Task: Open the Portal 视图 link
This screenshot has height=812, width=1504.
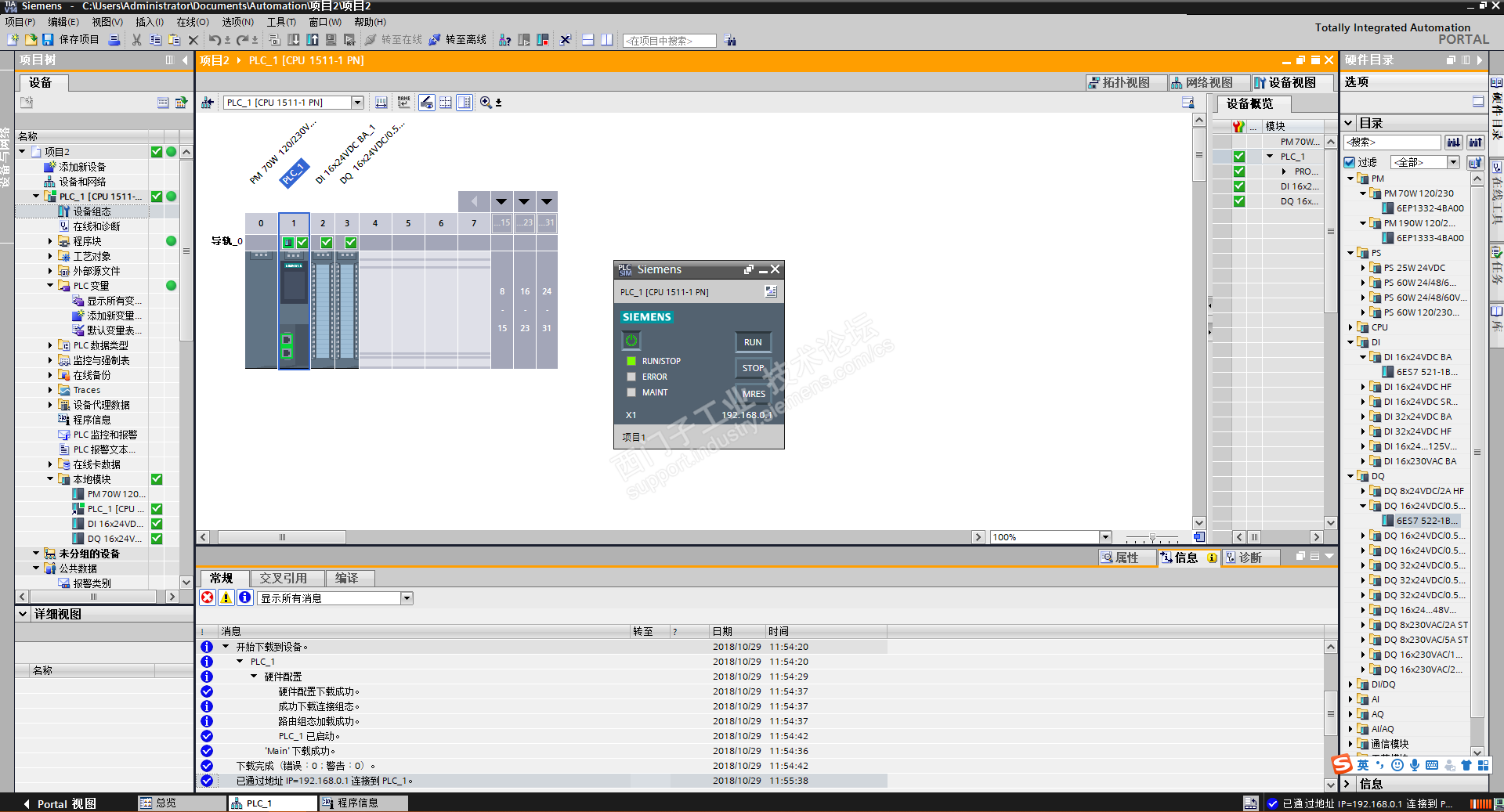Action: click(60, 803)
